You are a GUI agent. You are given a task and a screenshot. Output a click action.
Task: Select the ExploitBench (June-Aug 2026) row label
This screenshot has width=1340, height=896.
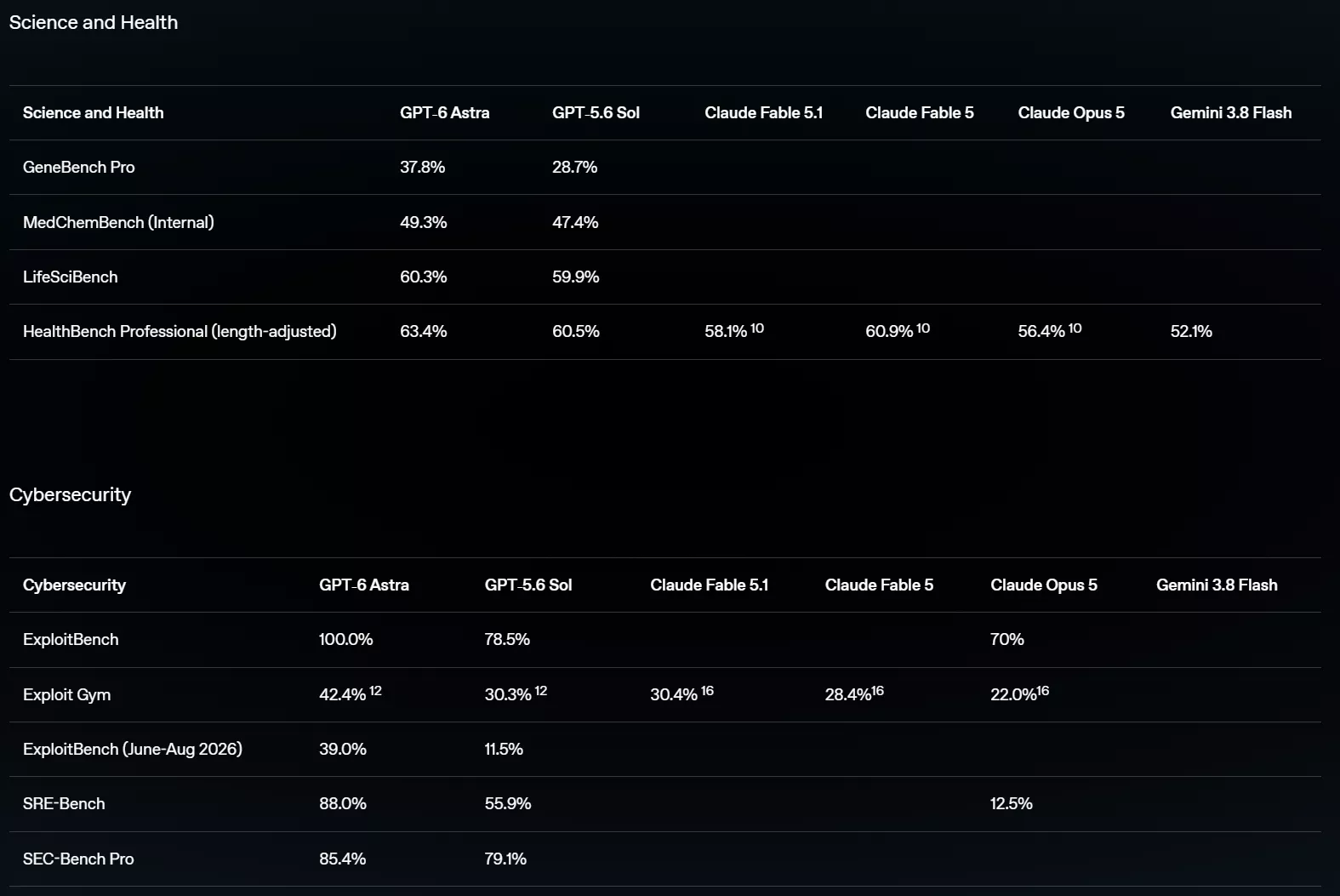tap(133, 750)
